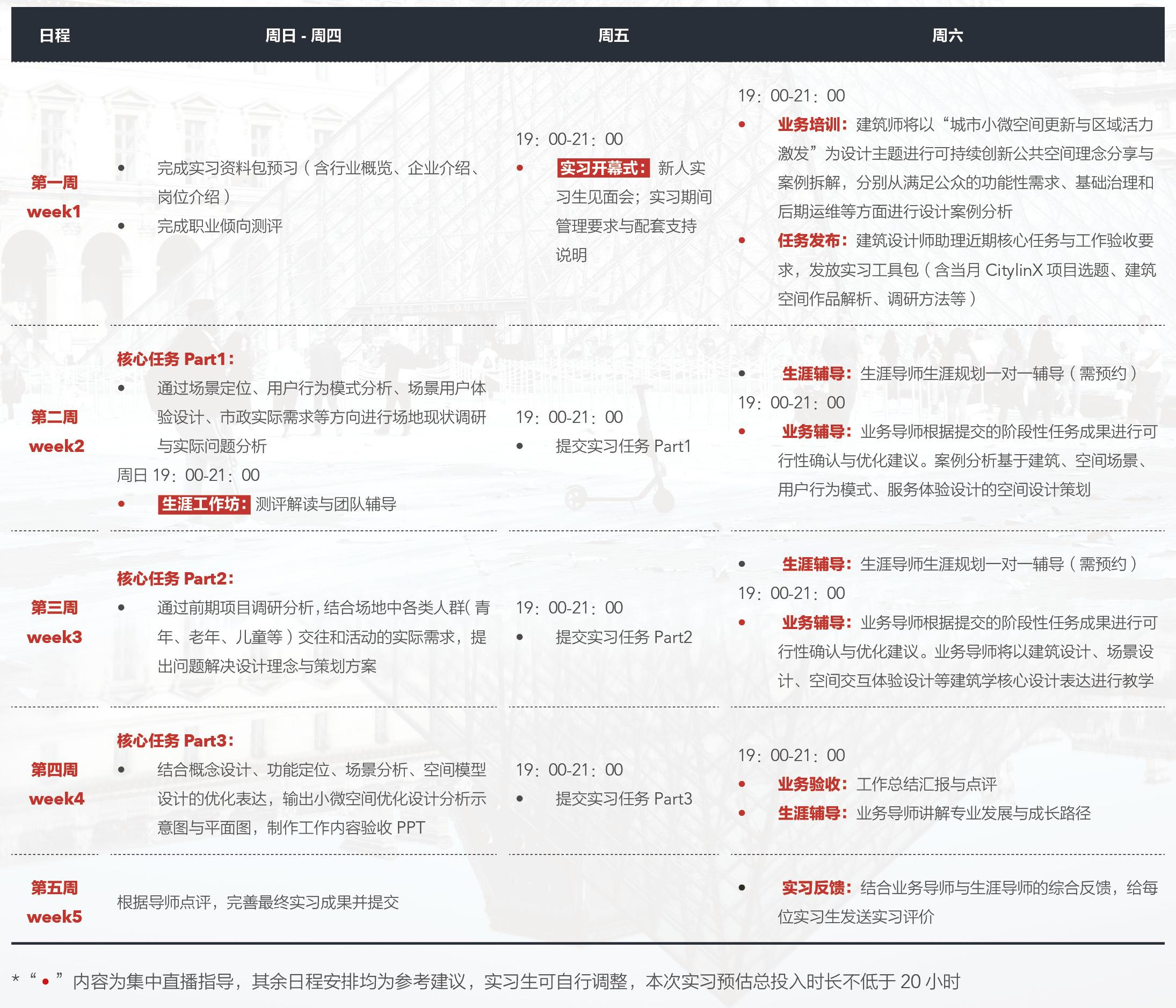Click the 生涯辅导 label in week3 row
The width and height of the screenshot is (1176, 1008).
(x=817, y=565)
